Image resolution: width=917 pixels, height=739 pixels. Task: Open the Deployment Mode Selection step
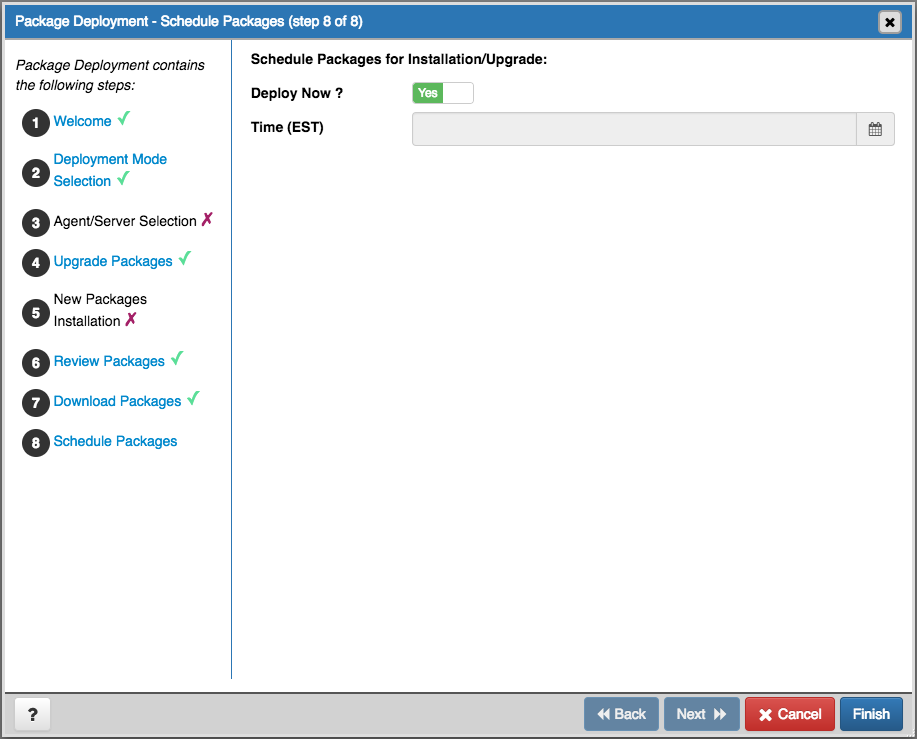110,170
